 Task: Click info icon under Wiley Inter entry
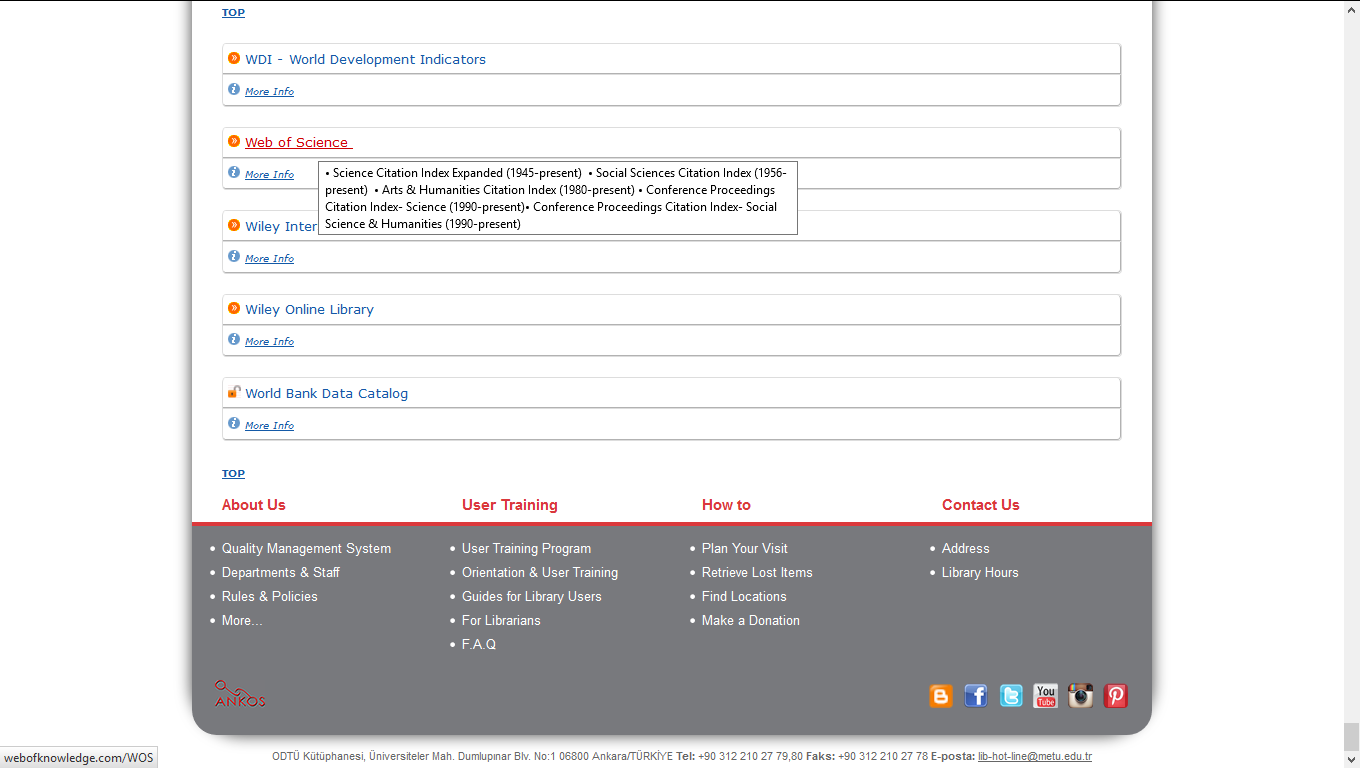pyautogui.click(x=234, y=257)
